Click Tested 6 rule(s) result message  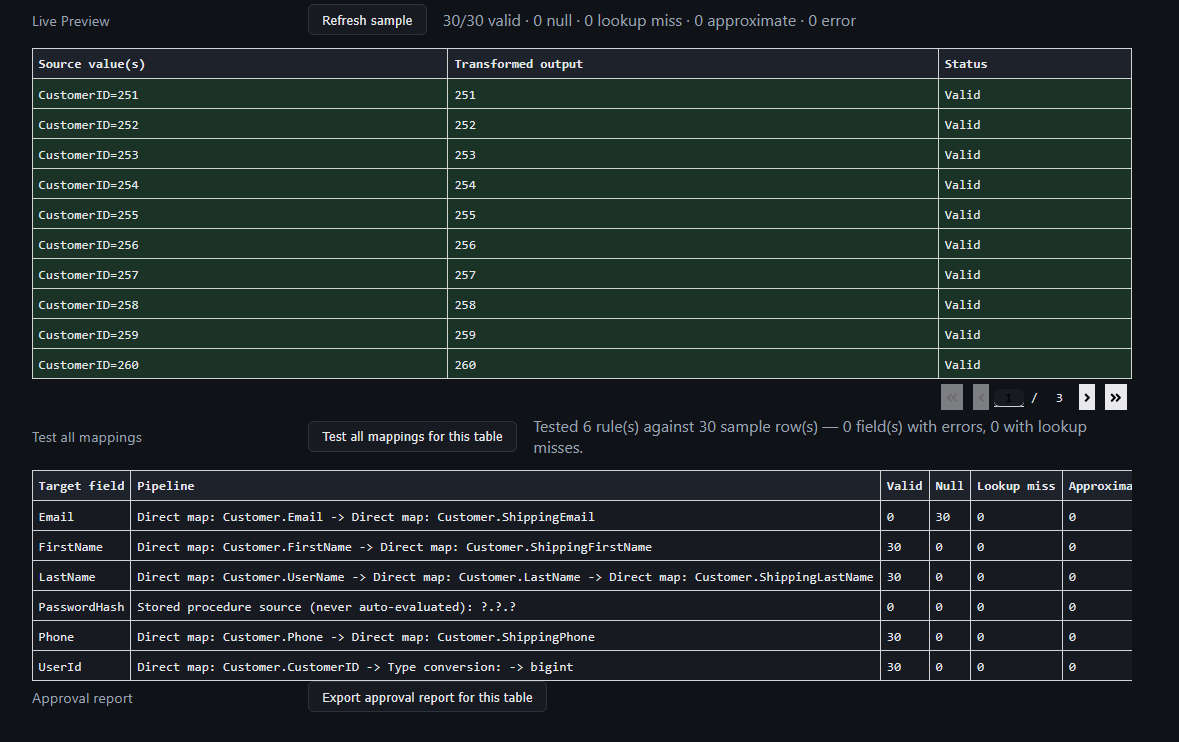click(810, 437)
